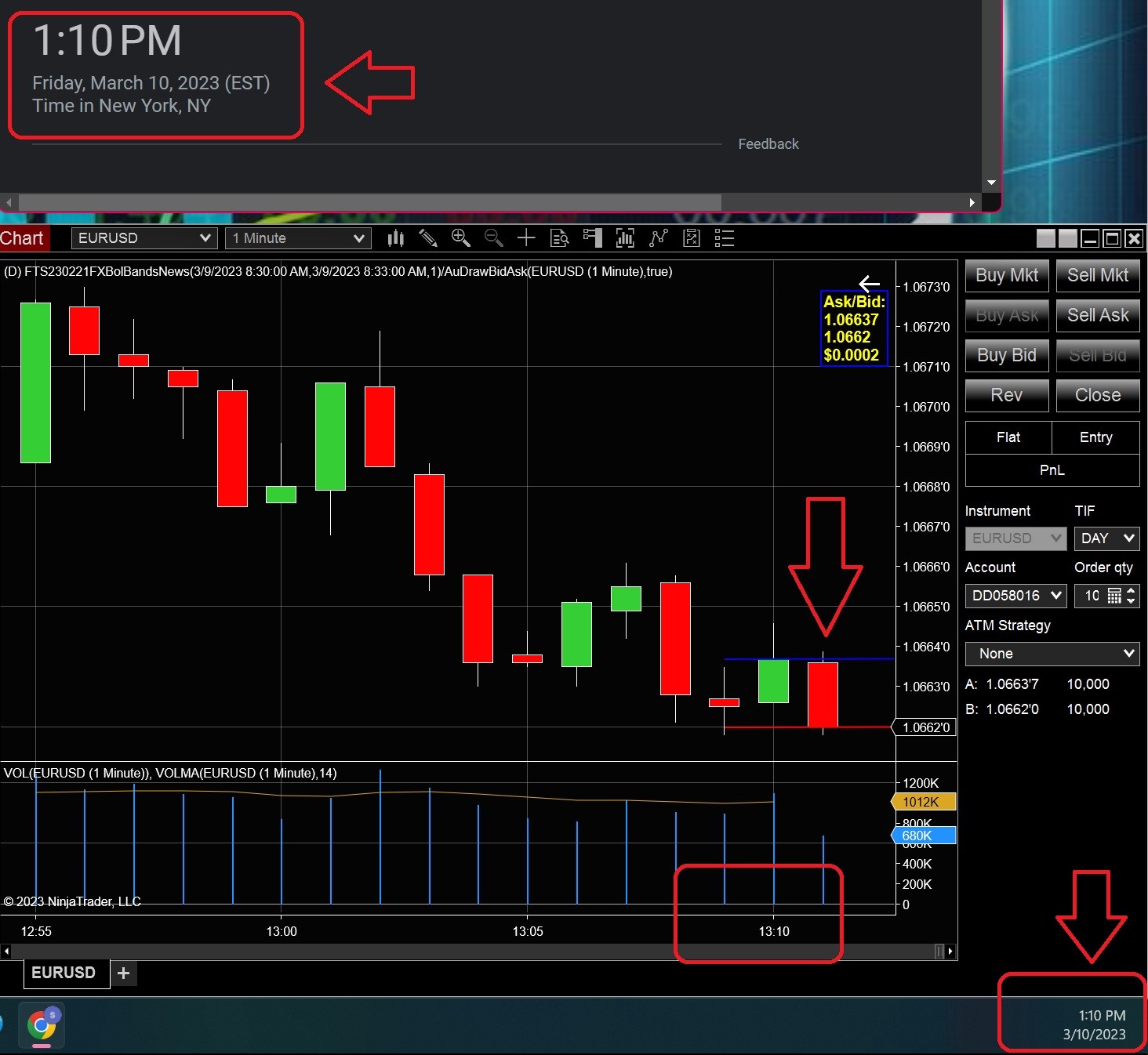Click the PnL display cell

coord(1052,470)
